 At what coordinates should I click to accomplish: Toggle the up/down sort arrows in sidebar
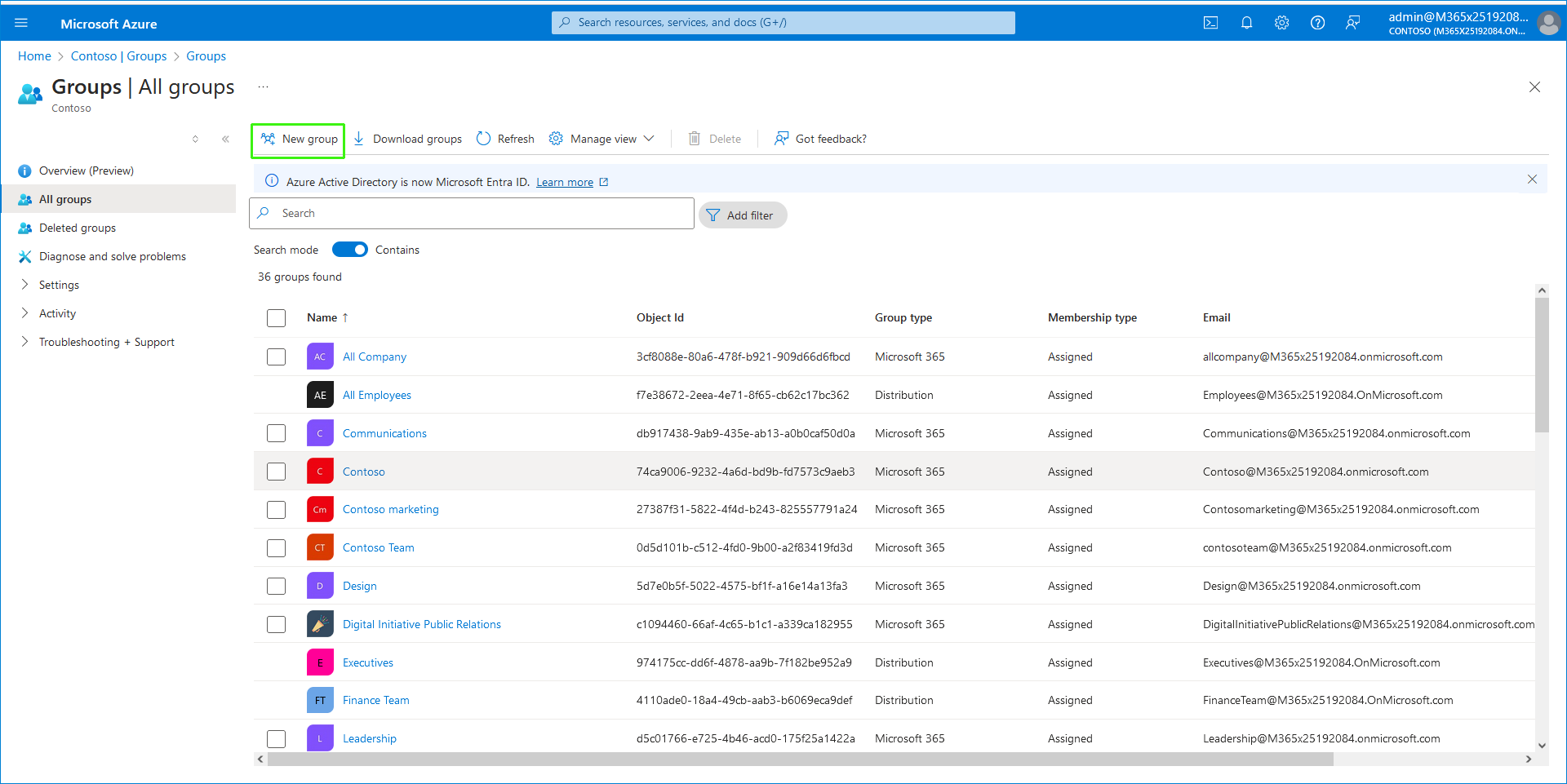point(195,139)
